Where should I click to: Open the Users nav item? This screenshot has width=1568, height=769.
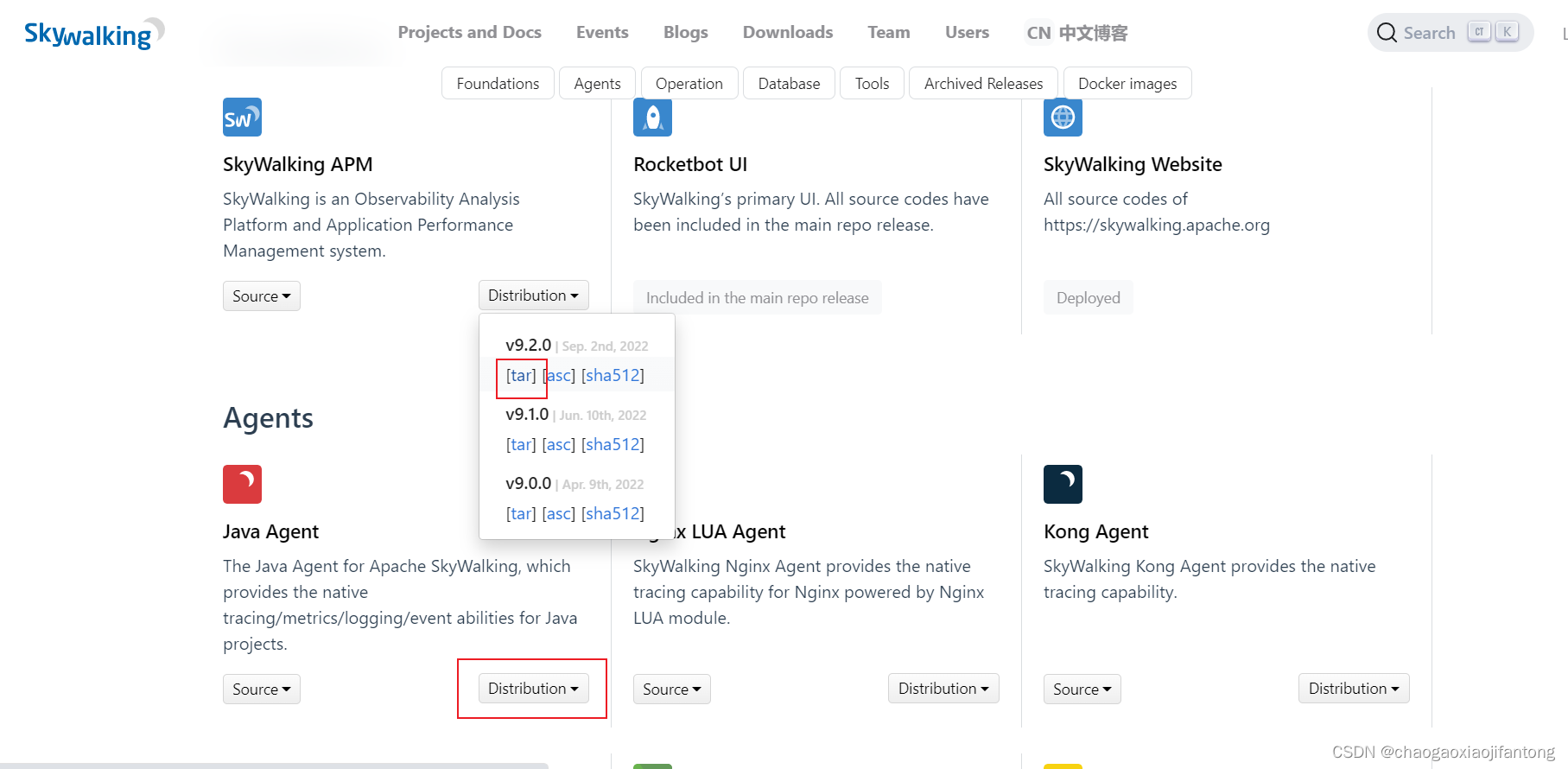(967, 32)
